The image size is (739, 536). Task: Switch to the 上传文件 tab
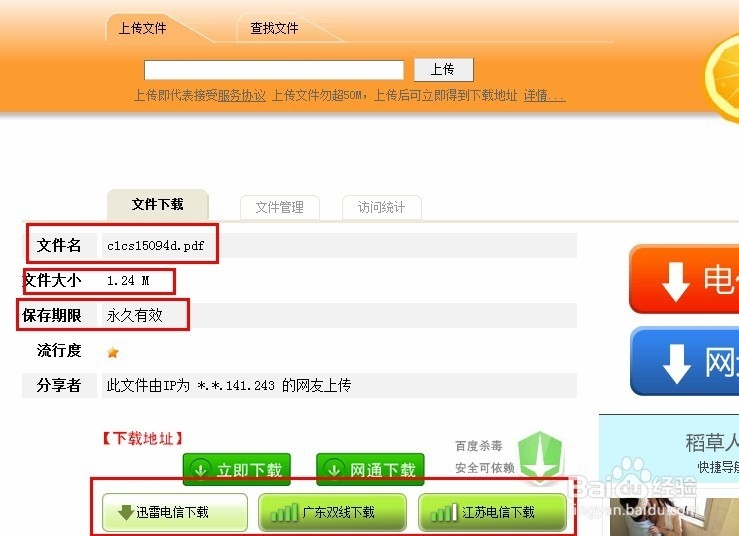point(142,28)
